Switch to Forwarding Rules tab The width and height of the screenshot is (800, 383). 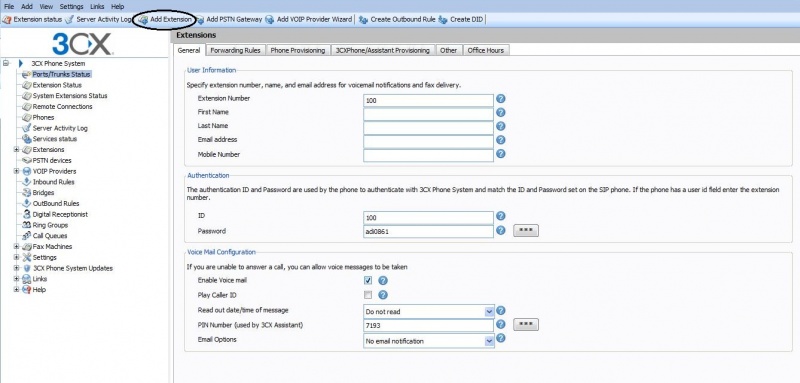coord(235,50)
